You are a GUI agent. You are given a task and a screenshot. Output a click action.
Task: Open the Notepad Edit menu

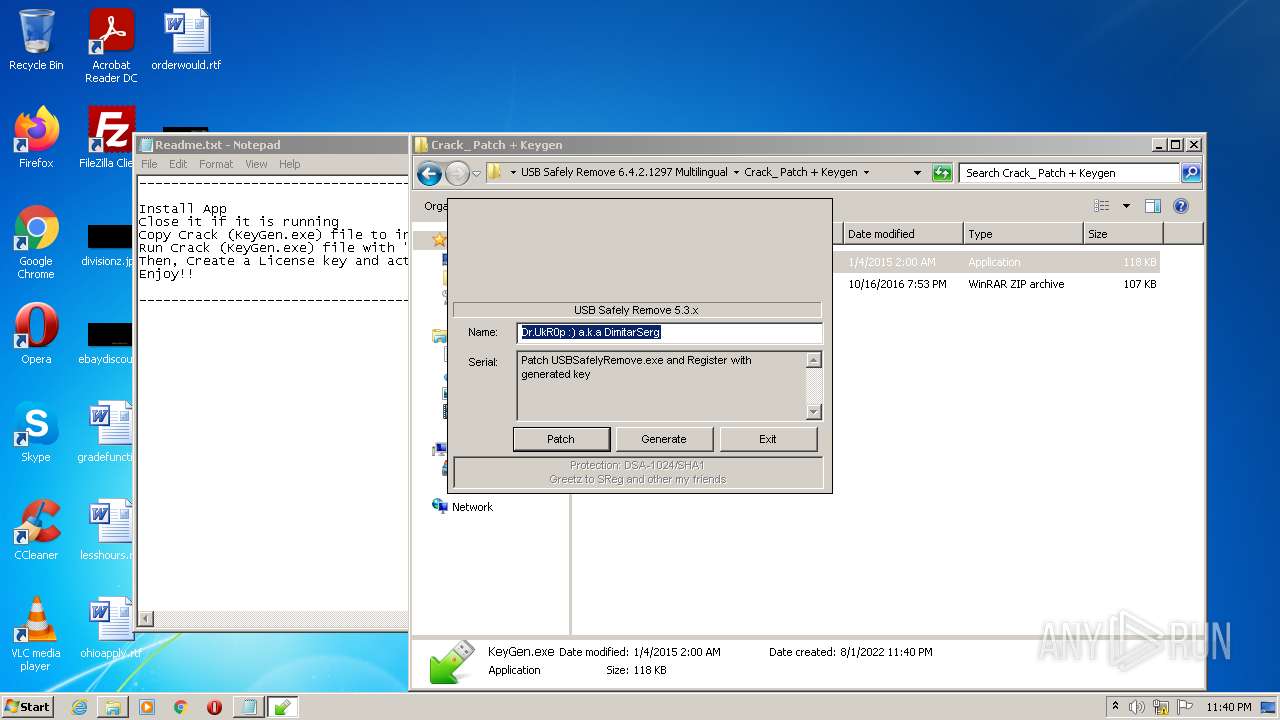(x=178, y=164)
